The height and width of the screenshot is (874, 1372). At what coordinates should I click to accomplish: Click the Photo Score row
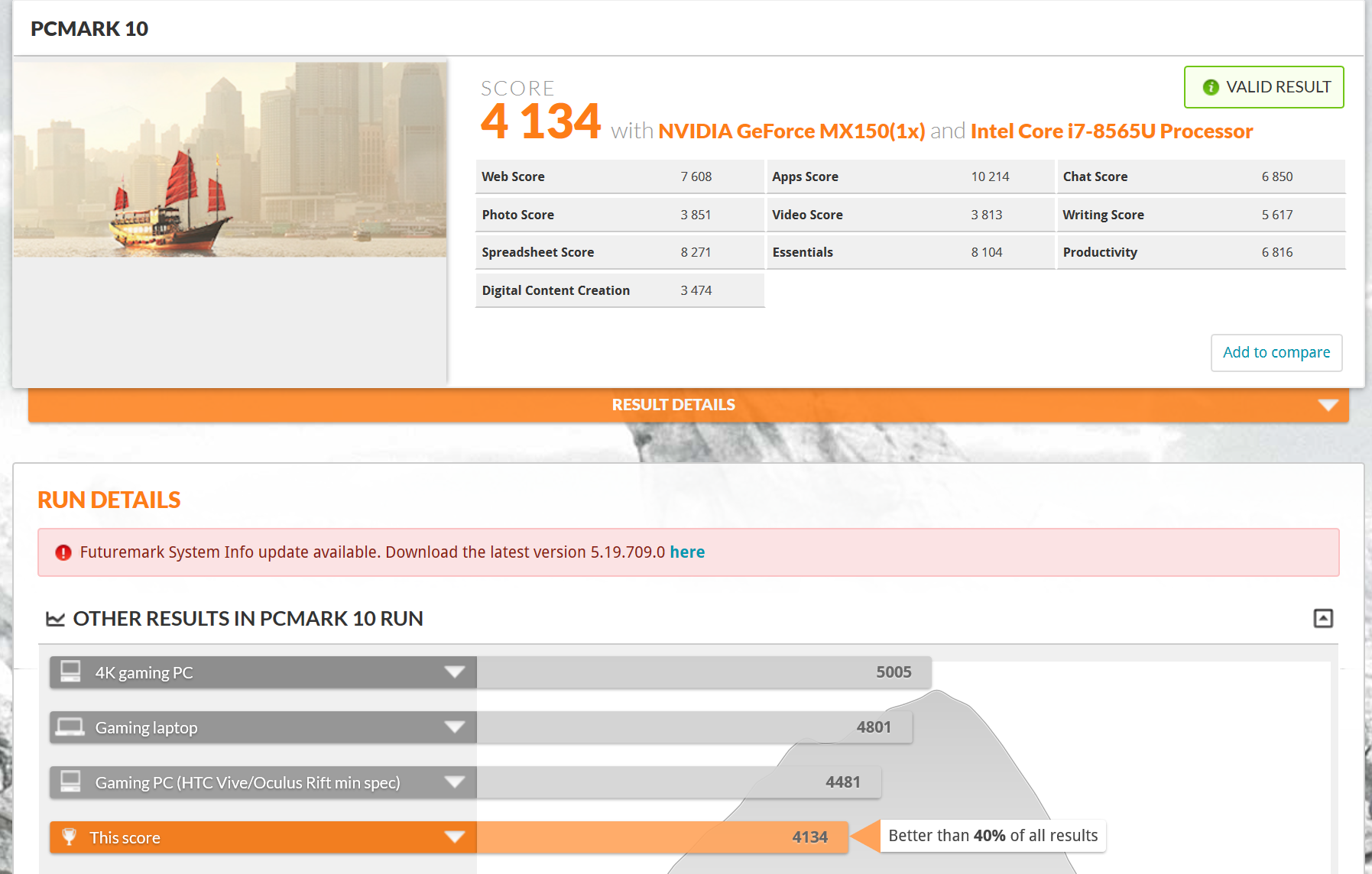(x=620, y=215)
